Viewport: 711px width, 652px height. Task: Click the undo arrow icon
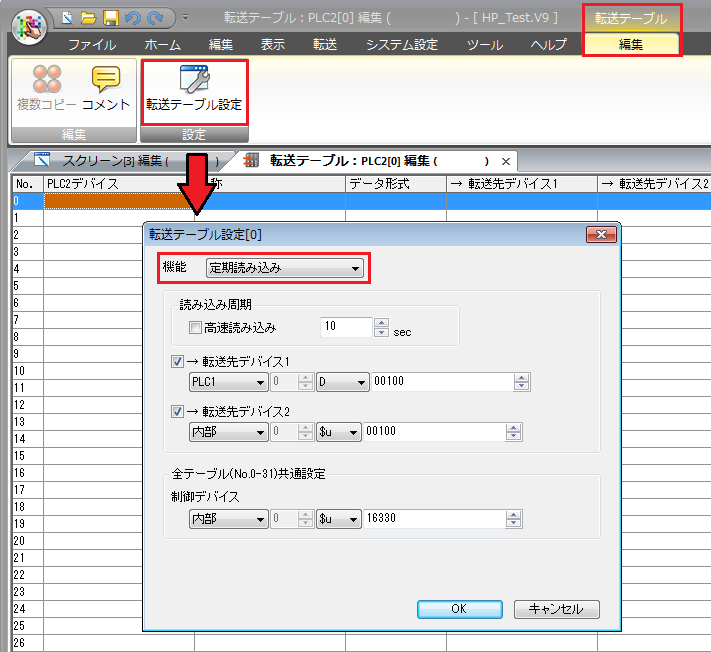132,18
